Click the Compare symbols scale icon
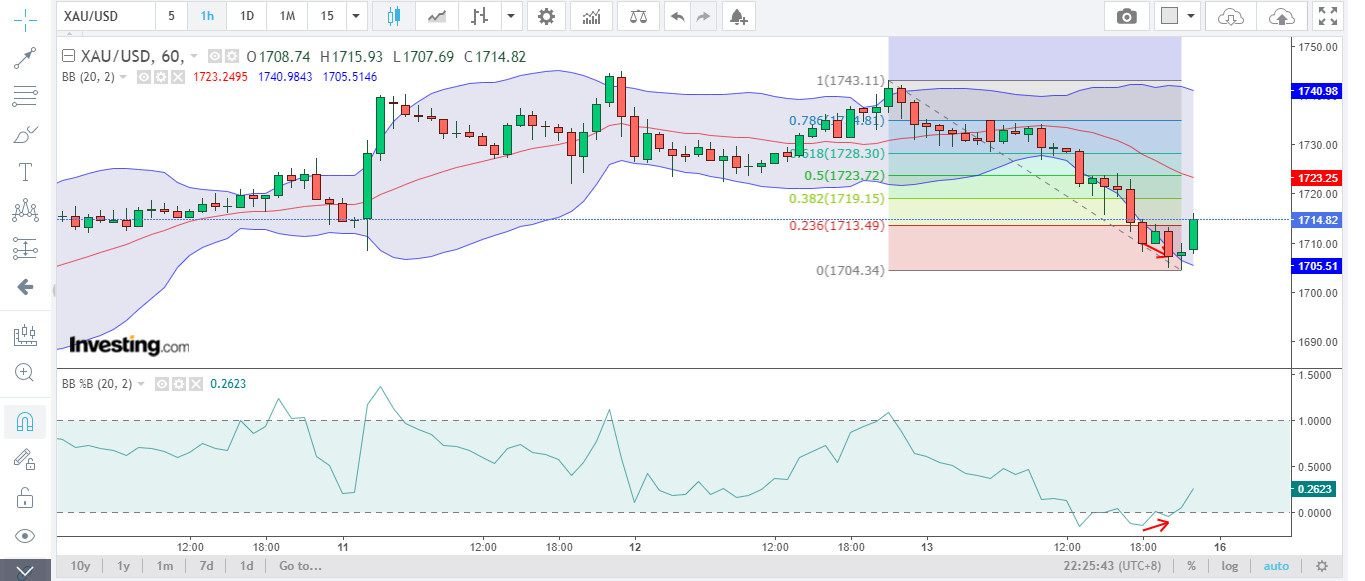1365x581 pixels. 632,16
